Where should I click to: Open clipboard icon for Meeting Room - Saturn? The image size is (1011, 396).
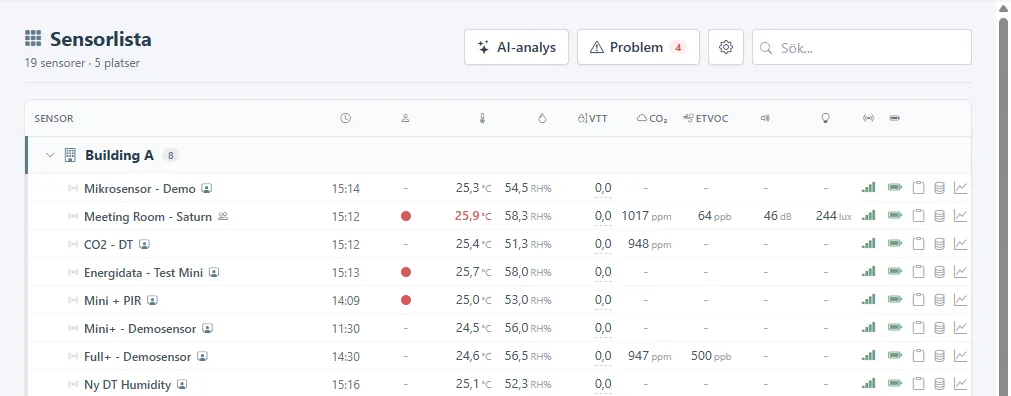[x=918, y=216]
